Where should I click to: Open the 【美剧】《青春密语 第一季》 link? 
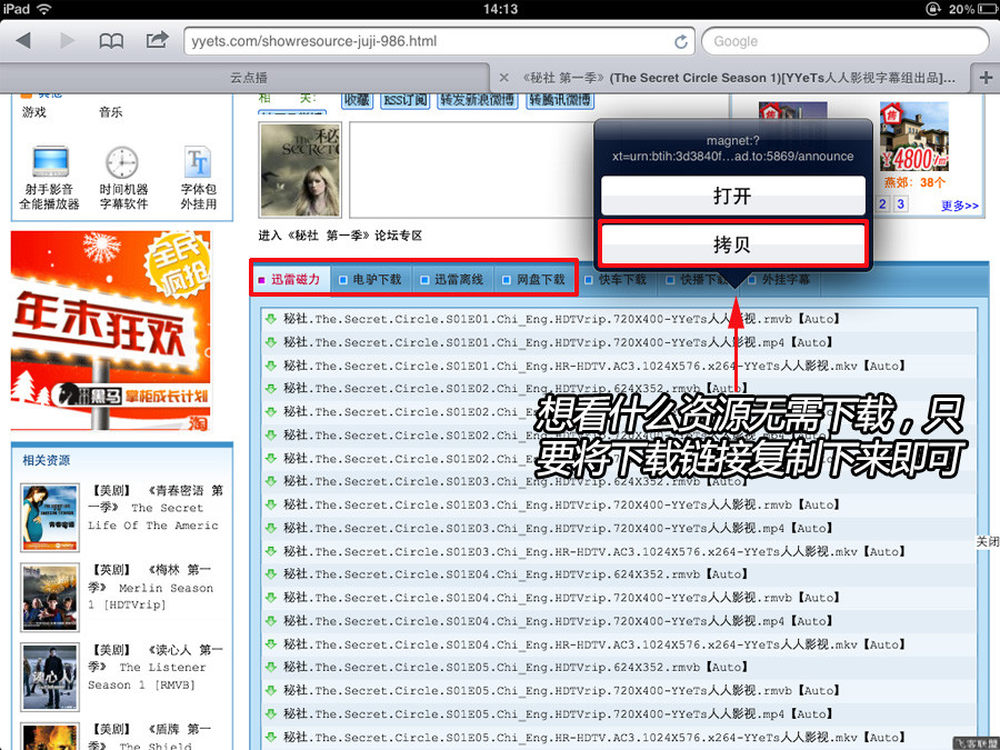156,508
